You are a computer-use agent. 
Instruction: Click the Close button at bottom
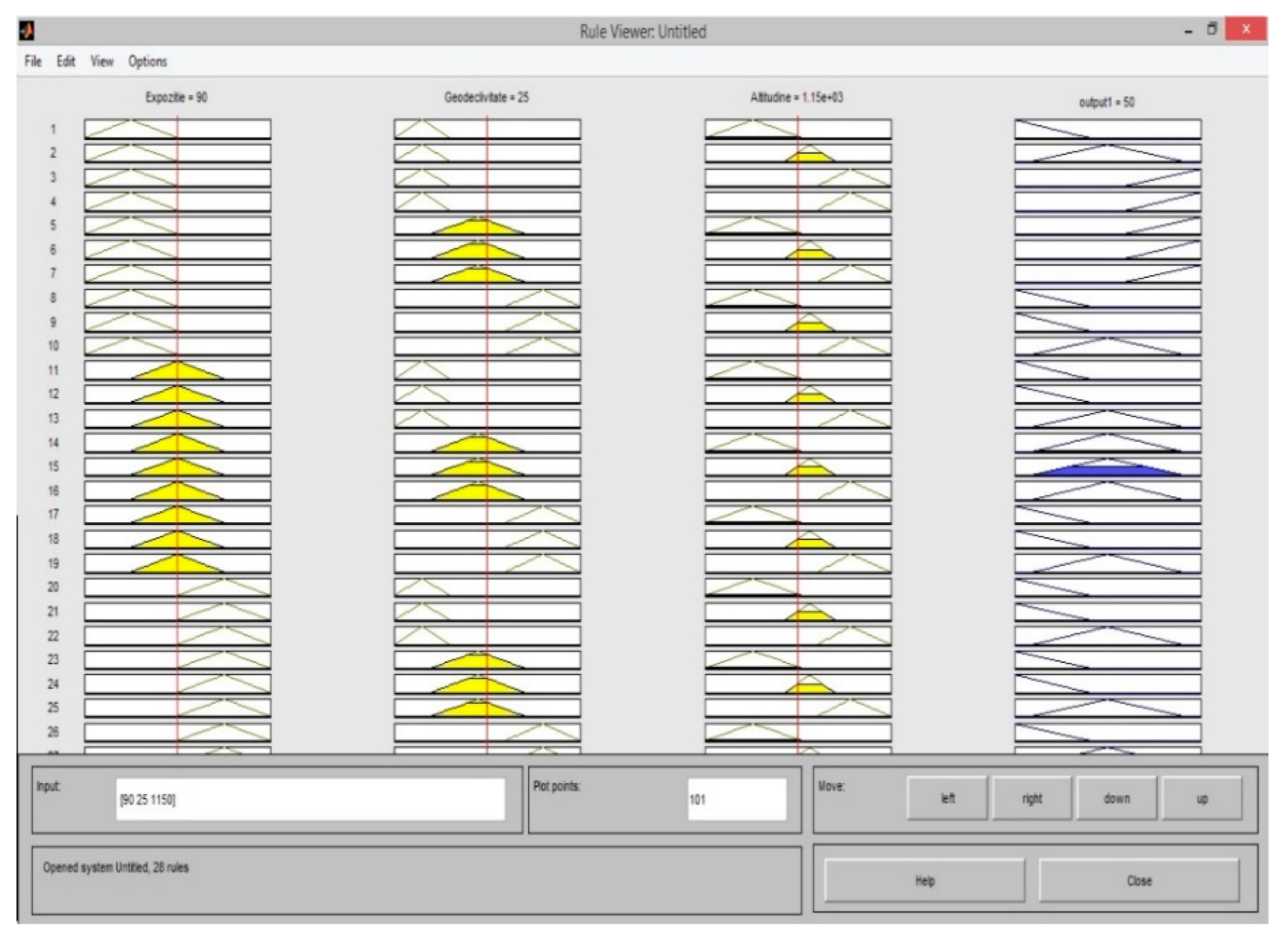click(x=1139, y=881)
